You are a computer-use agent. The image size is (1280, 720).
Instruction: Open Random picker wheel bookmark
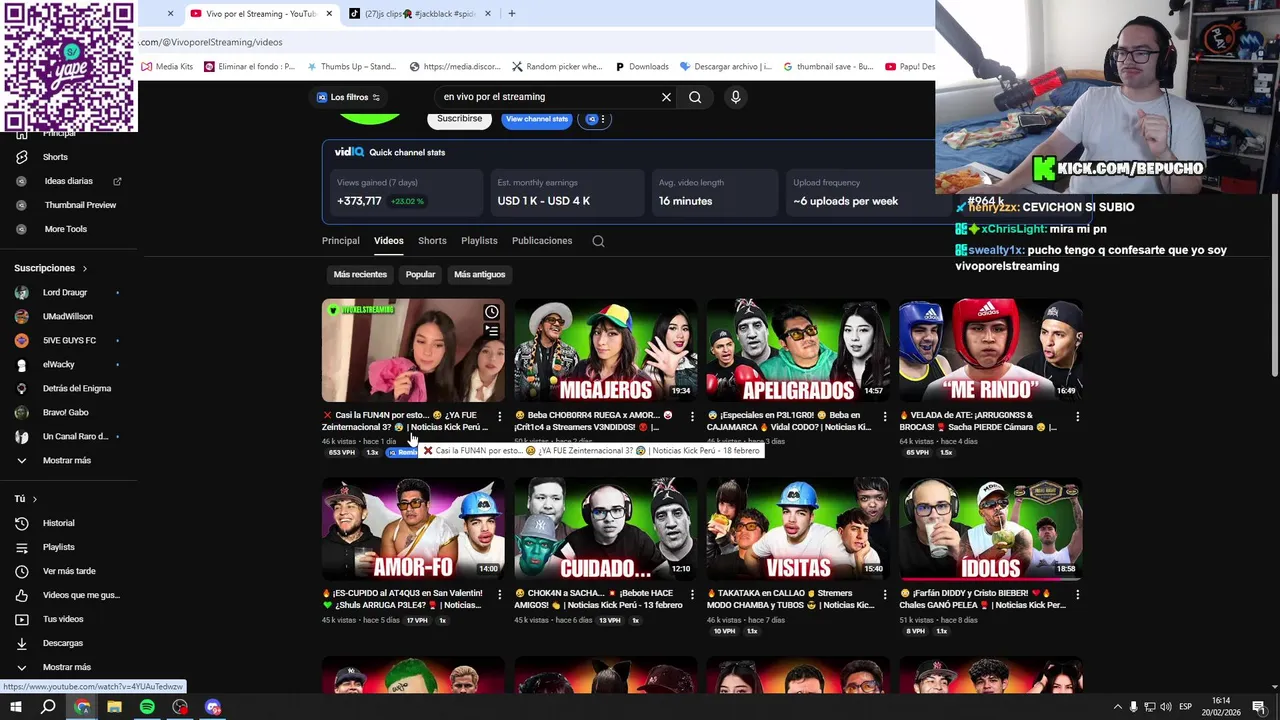click(557, 67)
